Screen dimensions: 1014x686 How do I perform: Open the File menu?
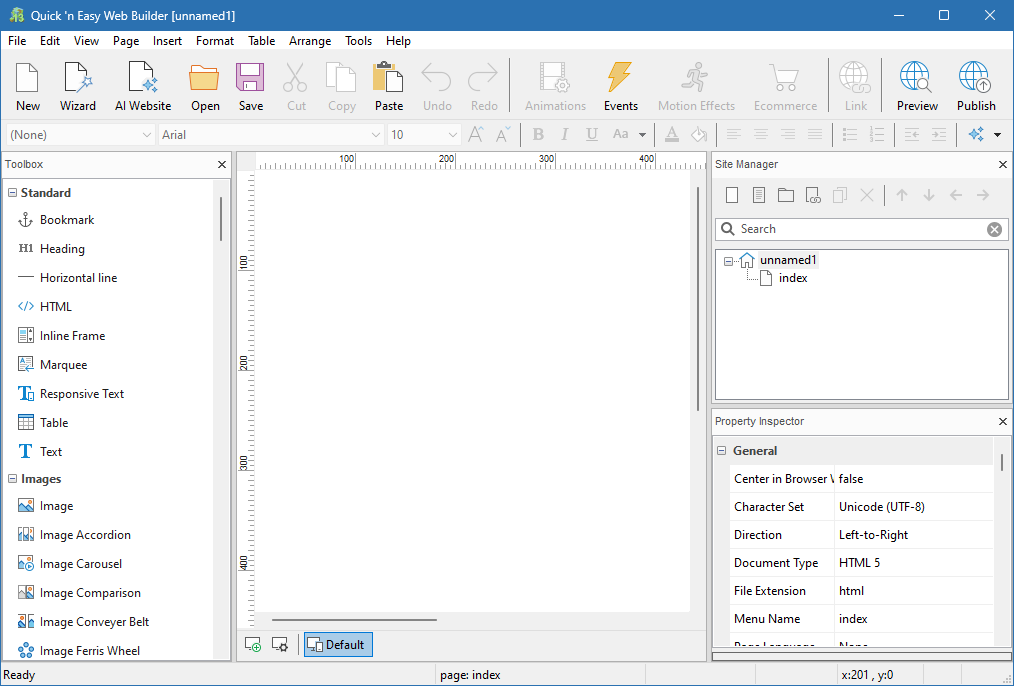[17, 41]
